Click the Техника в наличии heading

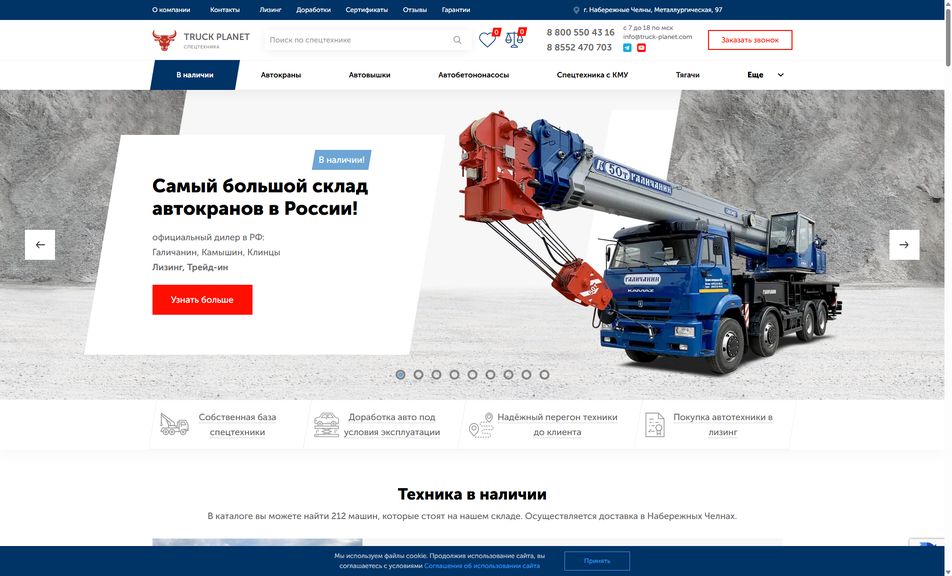tap(472, 494)
